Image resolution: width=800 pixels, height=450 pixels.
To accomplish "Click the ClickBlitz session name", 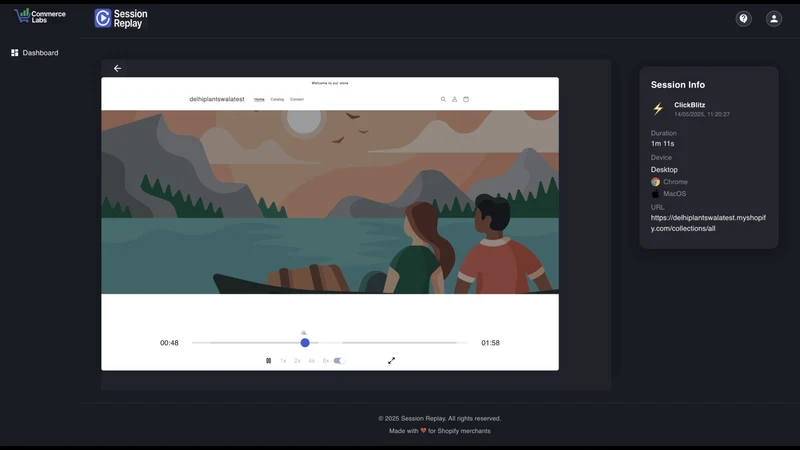I will pos(690,105).
